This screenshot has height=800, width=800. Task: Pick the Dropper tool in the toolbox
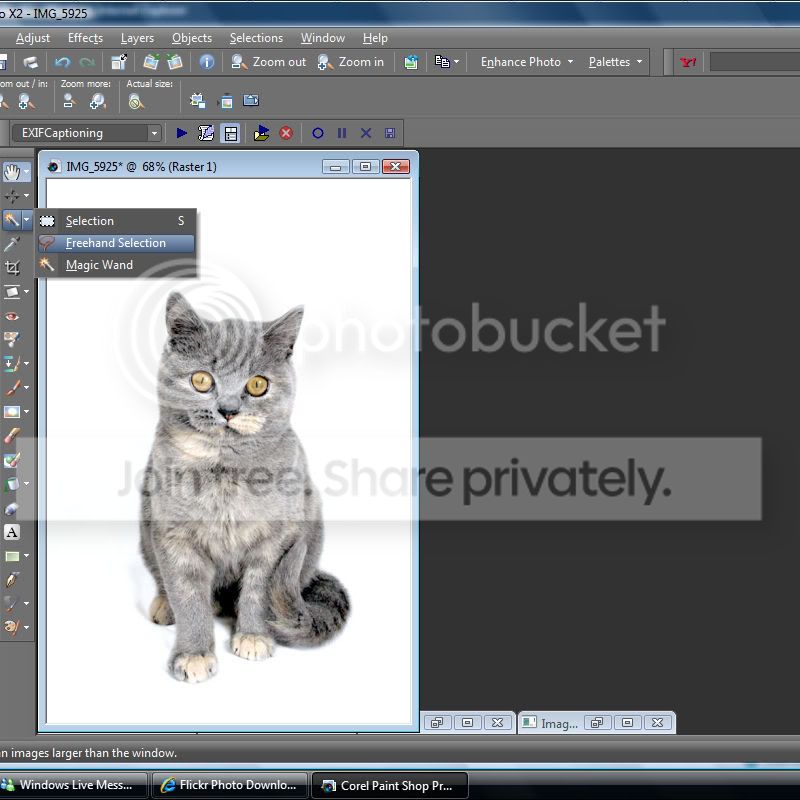click(x=12, y=244)
